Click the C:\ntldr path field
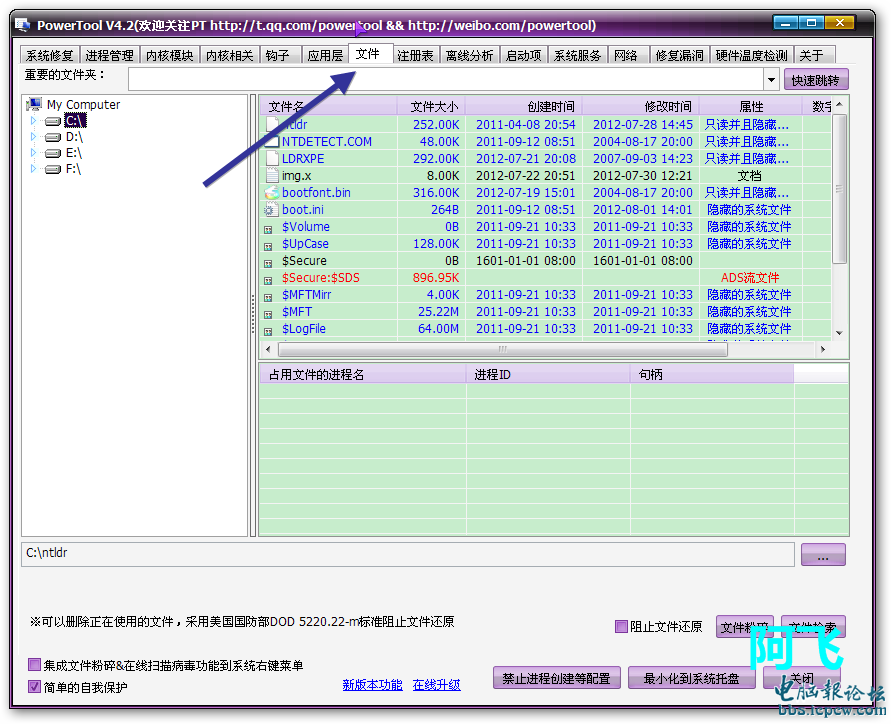Screen dimensions: 891x724 point(407,554)
